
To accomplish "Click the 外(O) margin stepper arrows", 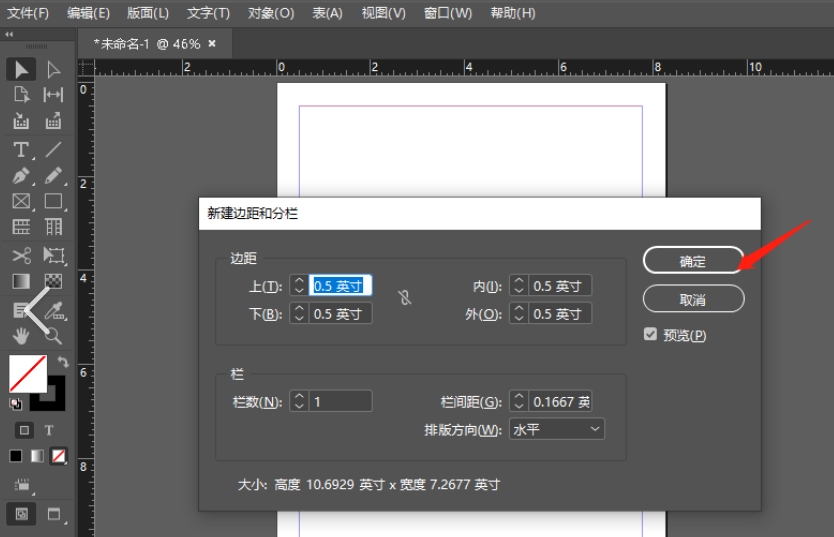I will (519, 314).
